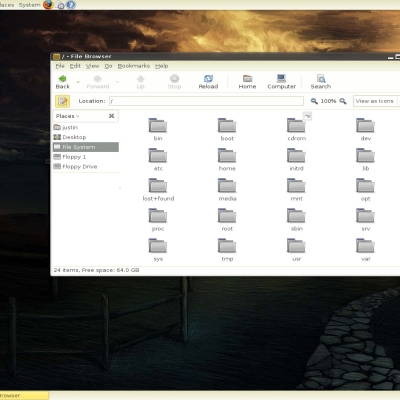Click the status bar free space text
The image size is (400, 400).
tap(110, 270)
